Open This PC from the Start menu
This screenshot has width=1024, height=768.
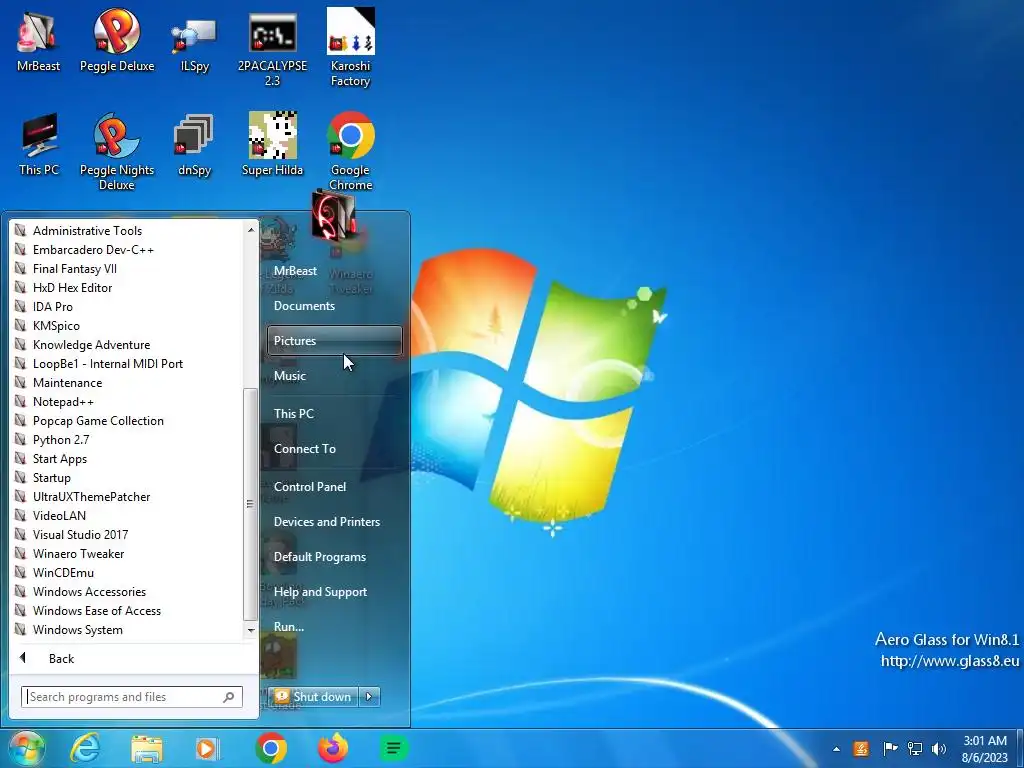pyautogui.click(x=294, y=413)
